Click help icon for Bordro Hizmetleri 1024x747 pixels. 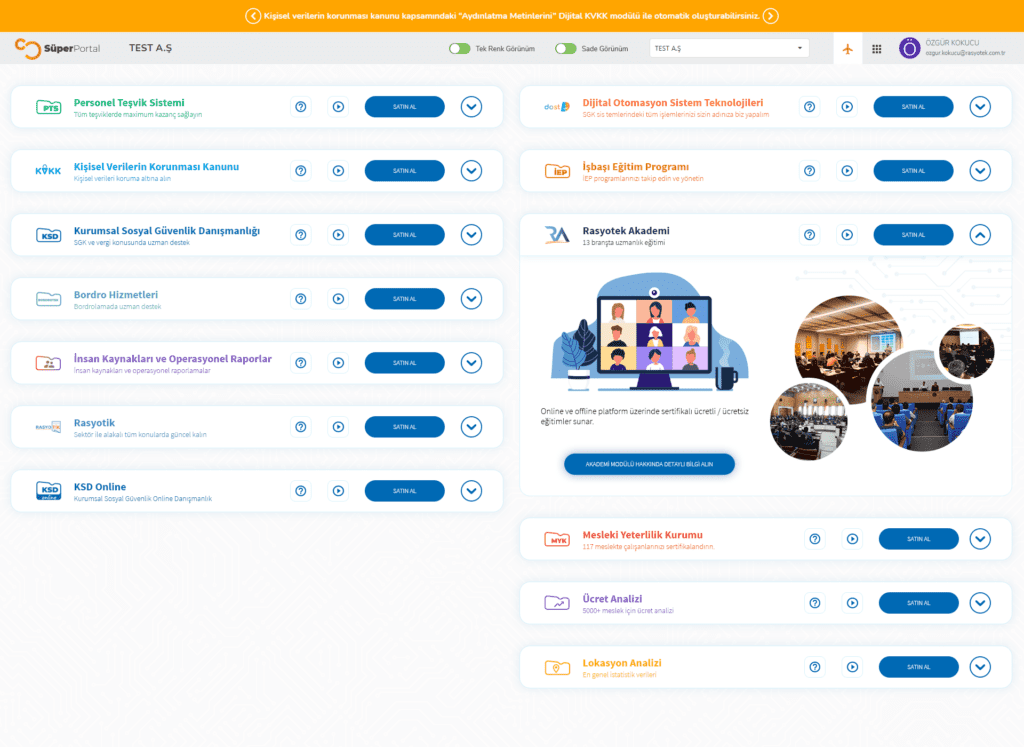pos(301,298)
